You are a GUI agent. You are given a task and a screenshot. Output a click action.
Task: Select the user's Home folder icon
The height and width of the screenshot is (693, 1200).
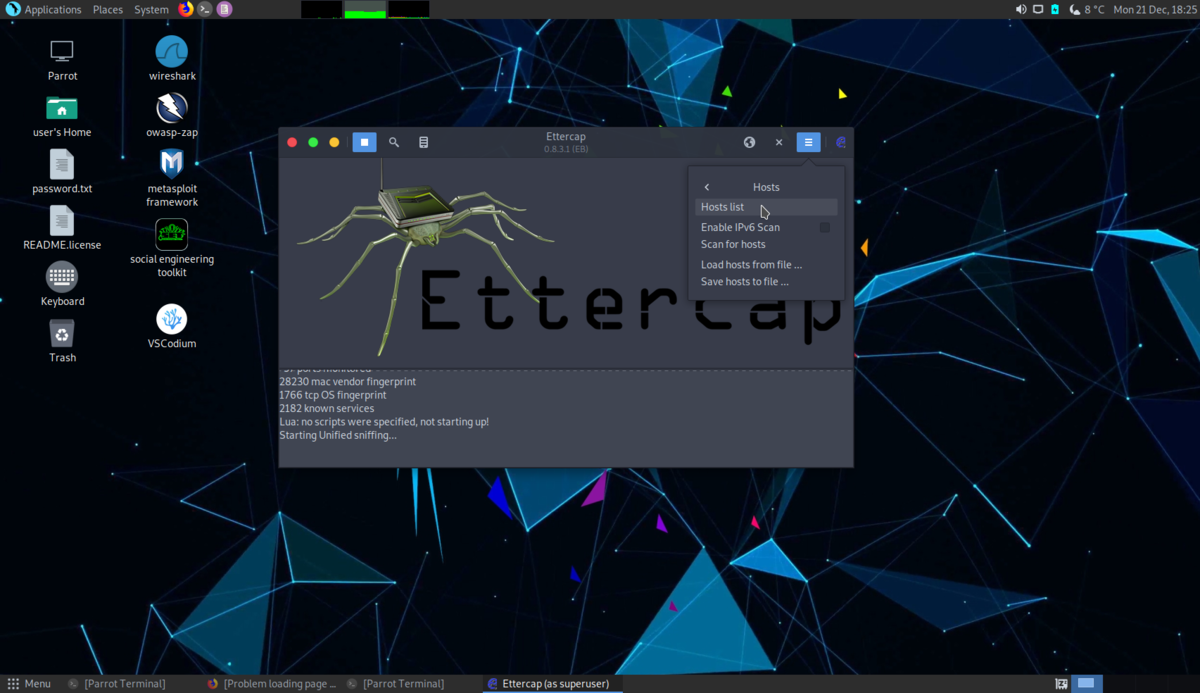coord(62,117)
